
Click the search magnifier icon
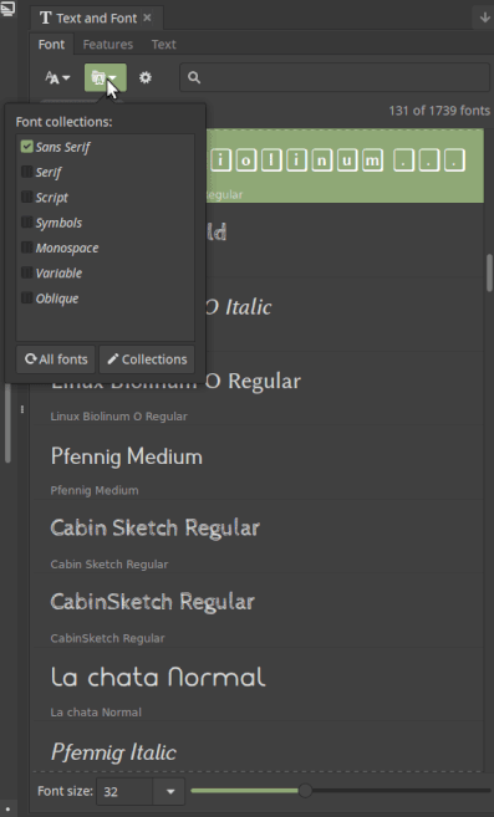[194, 78]
